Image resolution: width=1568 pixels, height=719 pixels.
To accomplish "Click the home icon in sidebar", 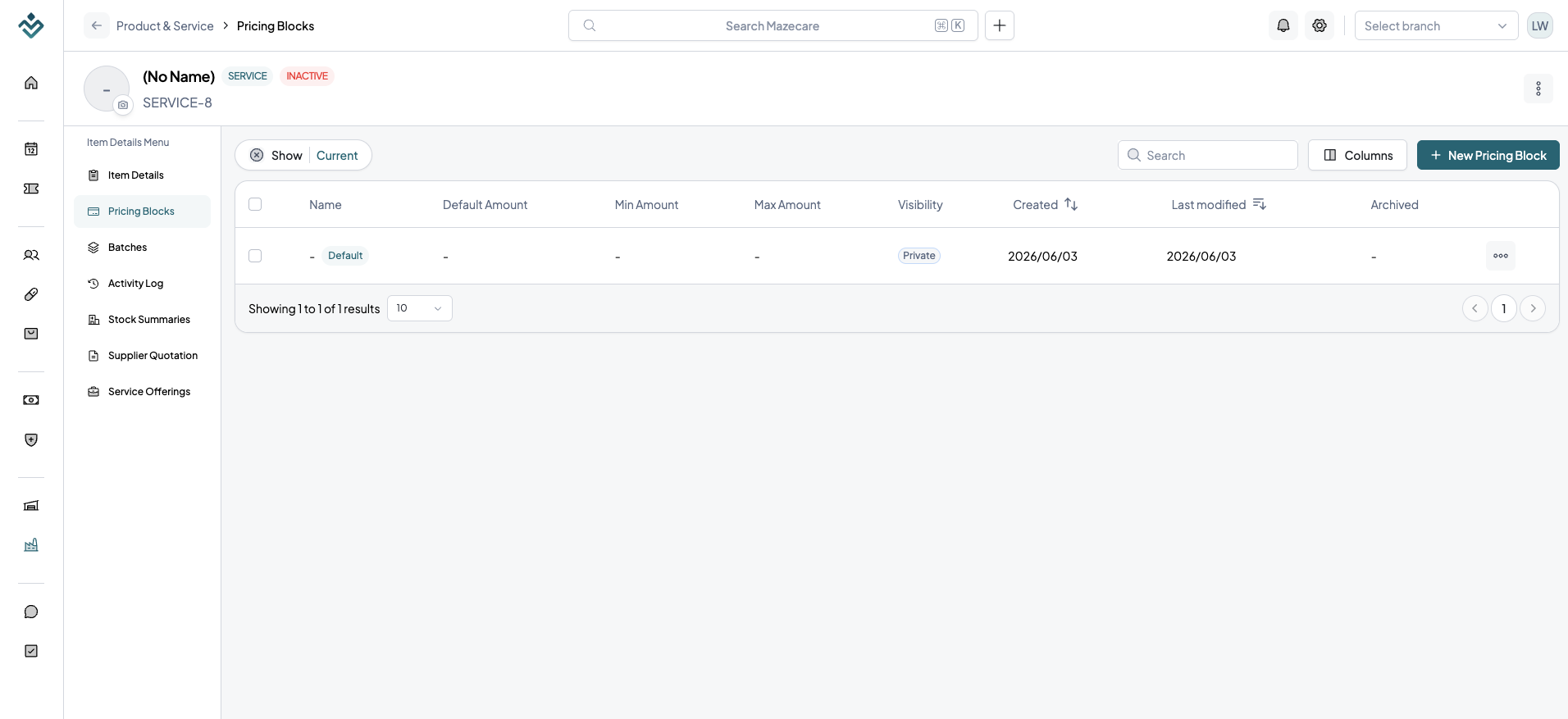I will (x=31, y=83).
